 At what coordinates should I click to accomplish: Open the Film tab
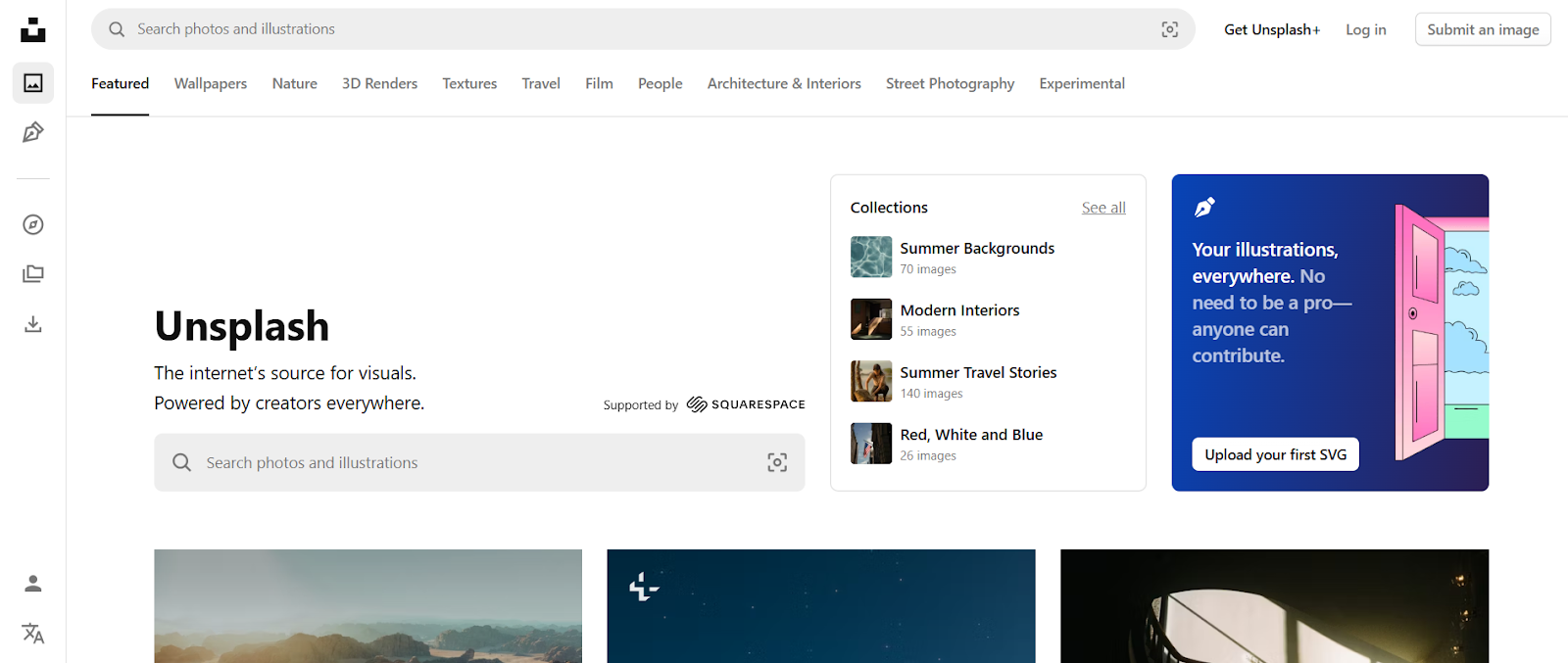coord(599,83)
